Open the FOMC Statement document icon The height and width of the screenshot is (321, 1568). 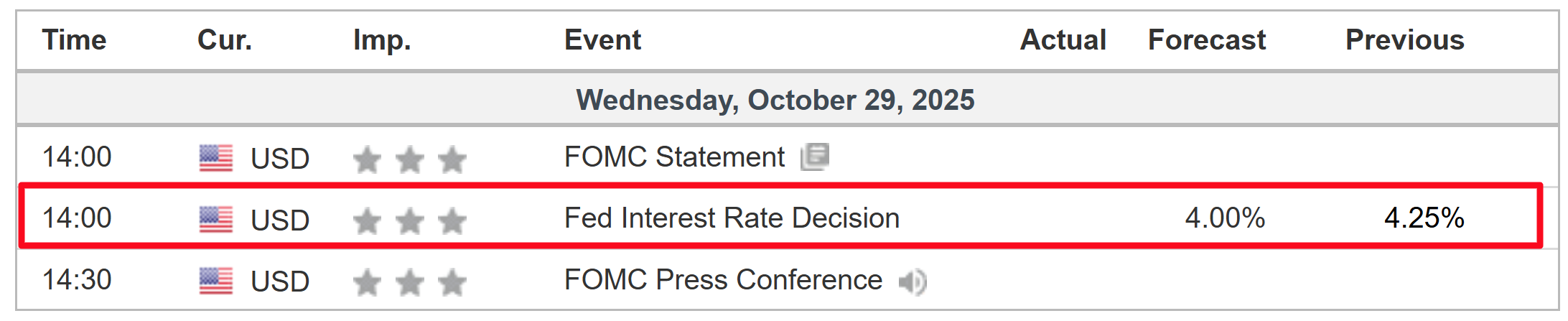pyautogui.click(x=815, y=157)
